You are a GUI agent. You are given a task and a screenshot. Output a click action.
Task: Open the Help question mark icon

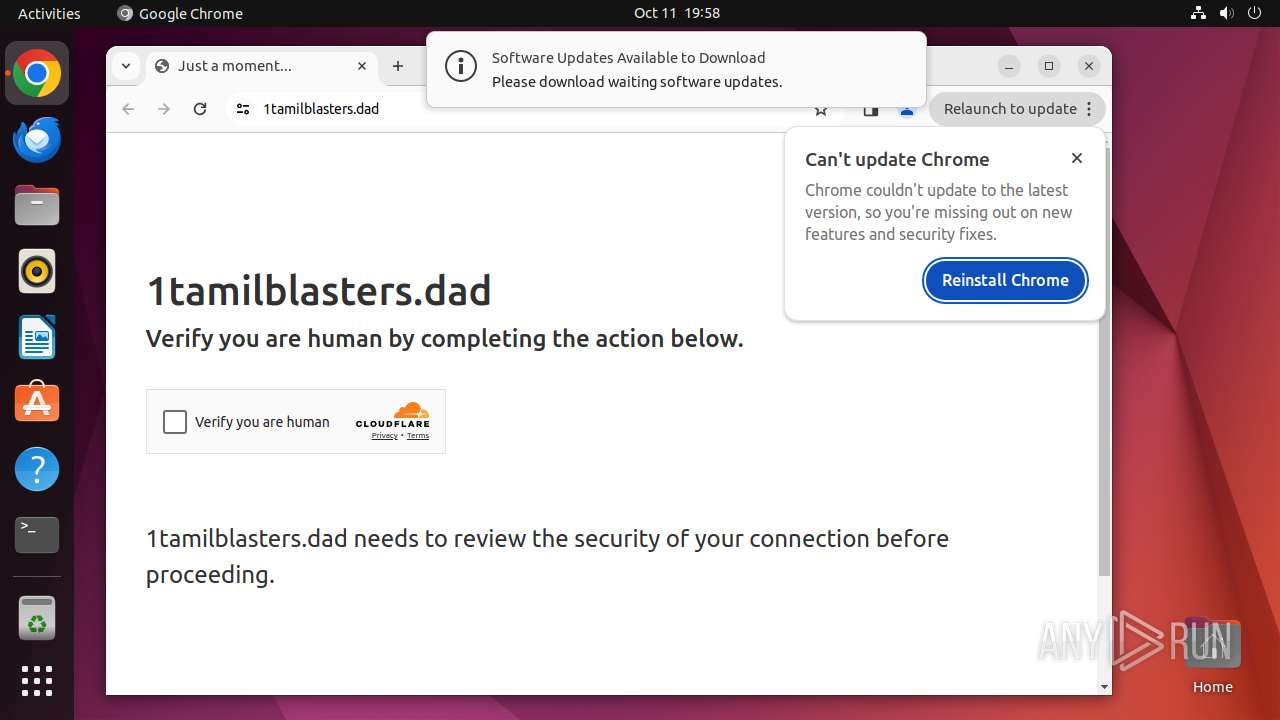point(37,469)
